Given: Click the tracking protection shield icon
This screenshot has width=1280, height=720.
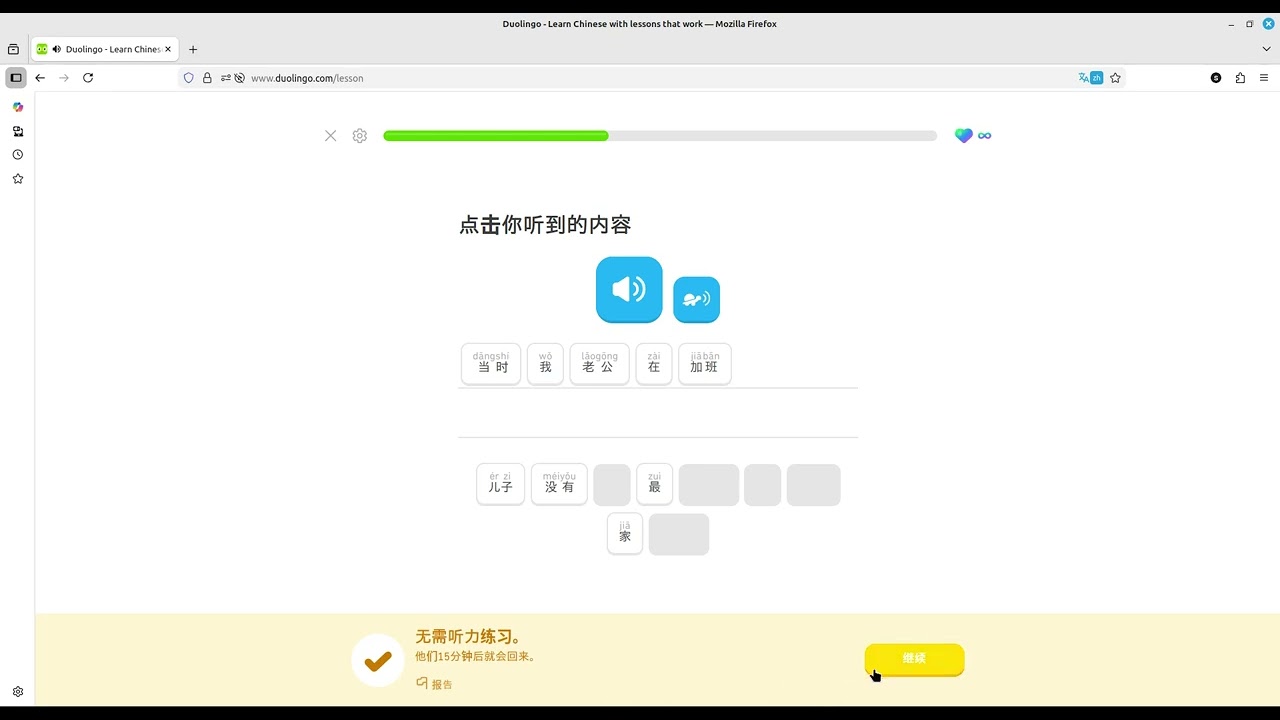Looking at the screenshot, I should coord(188,78).
